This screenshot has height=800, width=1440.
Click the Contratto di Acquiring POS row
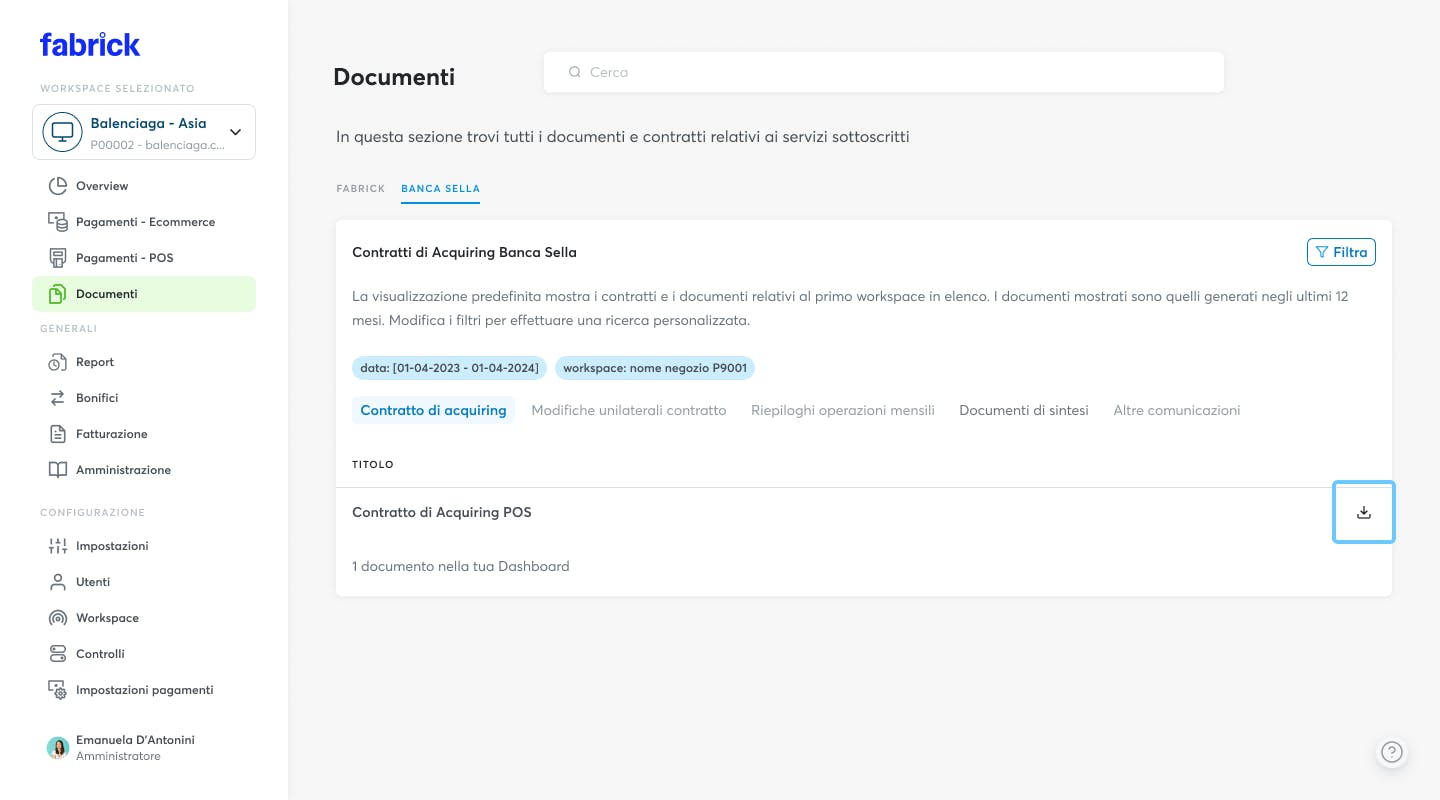pos(864,512)
